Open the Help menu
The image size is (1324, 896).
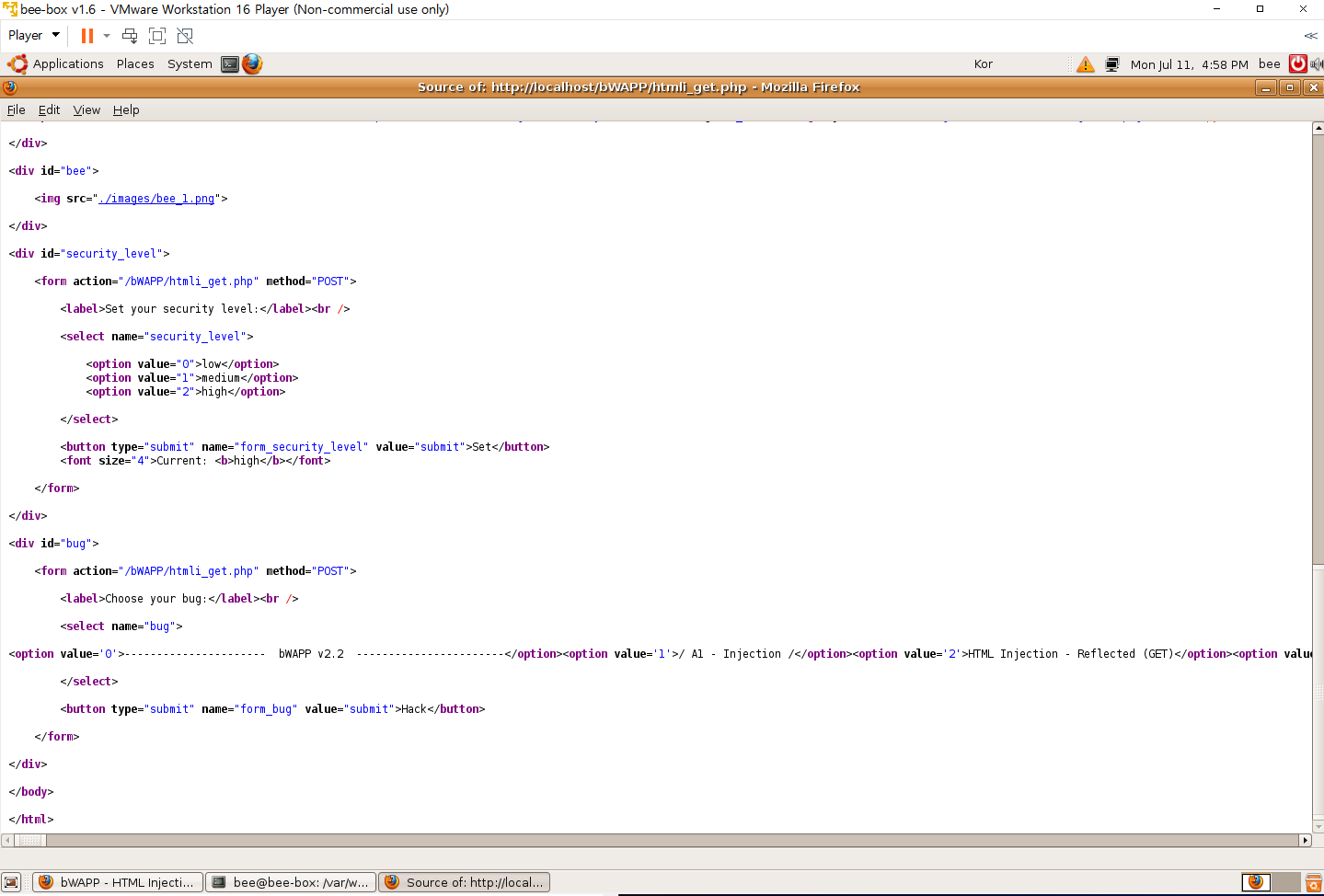[126, 109]
